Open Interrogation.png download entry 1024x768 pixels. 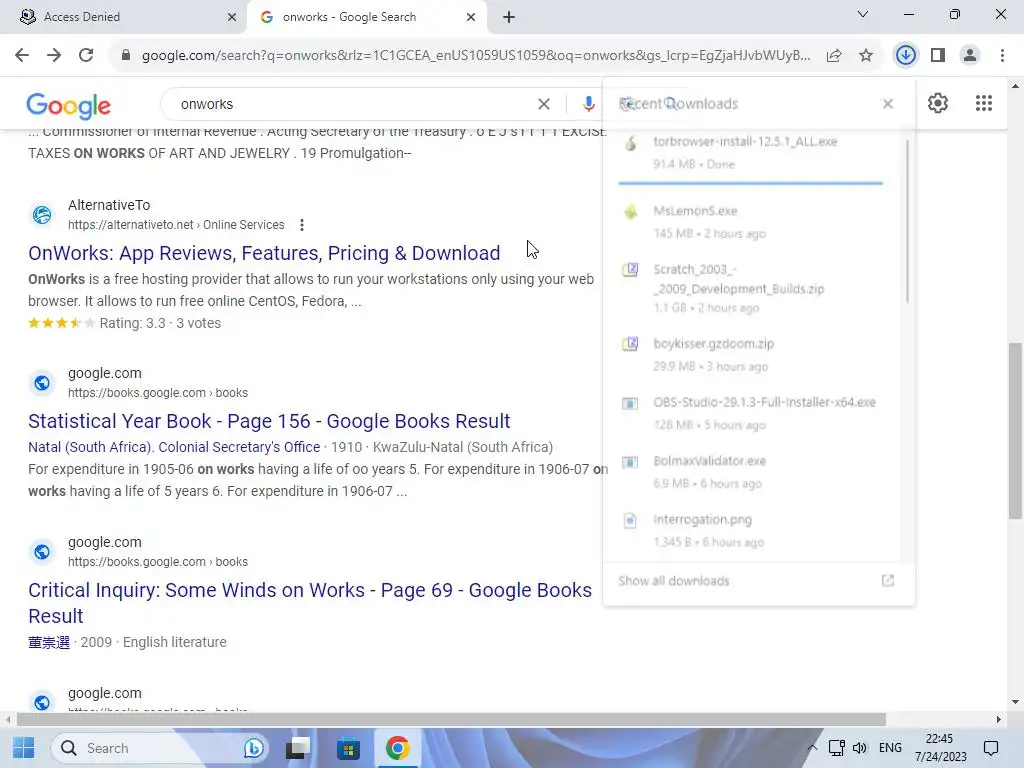pos(751,530)
